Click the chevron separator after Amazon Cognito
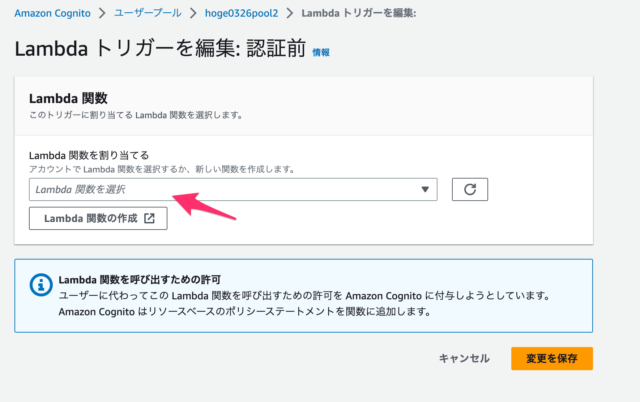 [102, 13]
